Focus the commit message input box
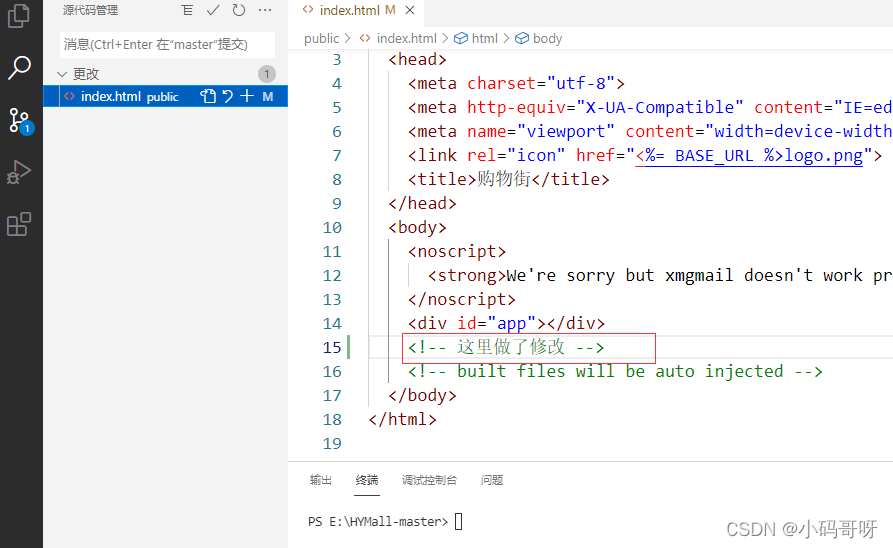This screenshot has width=893, height=548. (x=167, y=44)
